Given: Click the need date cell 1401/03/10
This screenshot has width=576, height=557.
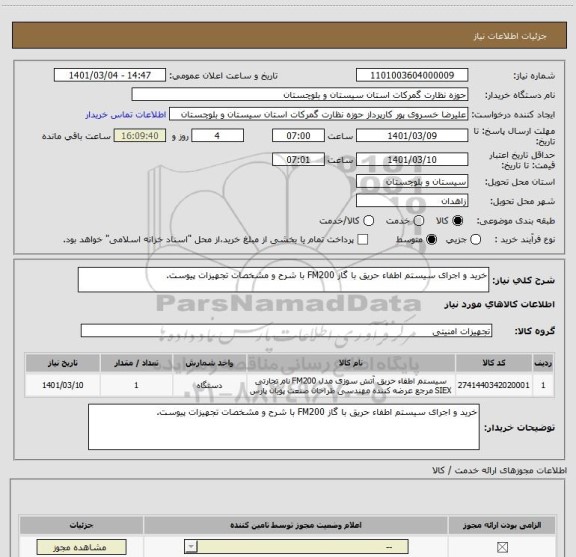Looking at the screenshot, I should click(x=62, y=385).
